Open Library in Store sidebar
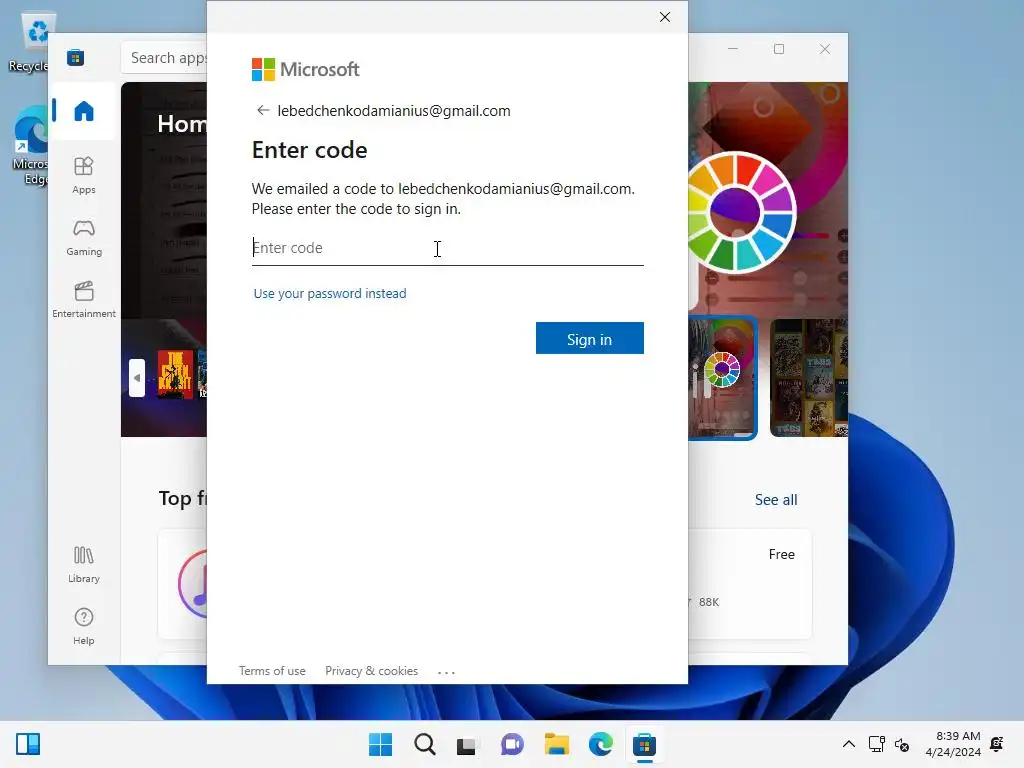 (84, 564)
